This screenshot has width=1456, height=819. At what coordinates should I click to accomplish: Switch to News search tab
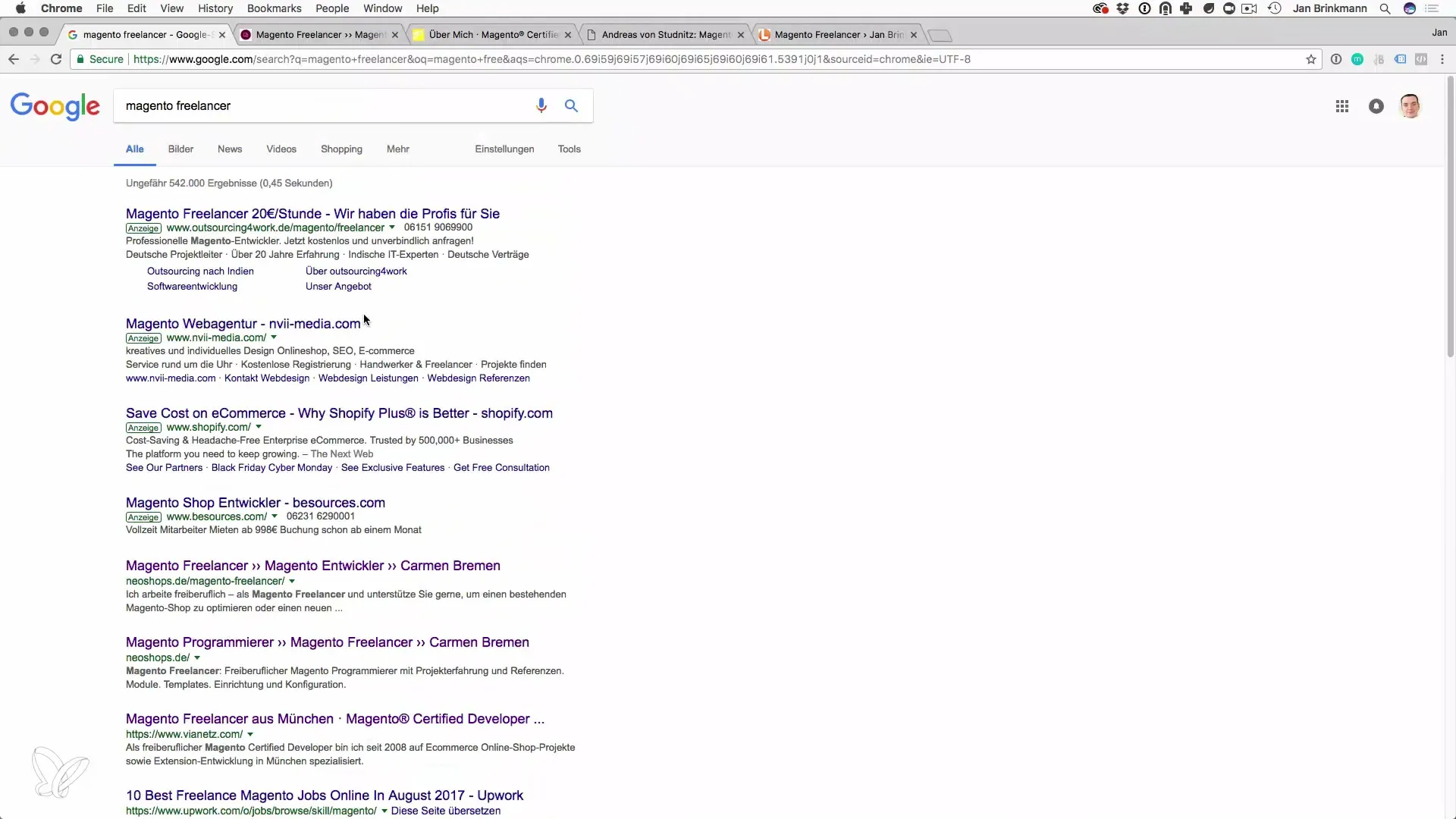[230, 149]
